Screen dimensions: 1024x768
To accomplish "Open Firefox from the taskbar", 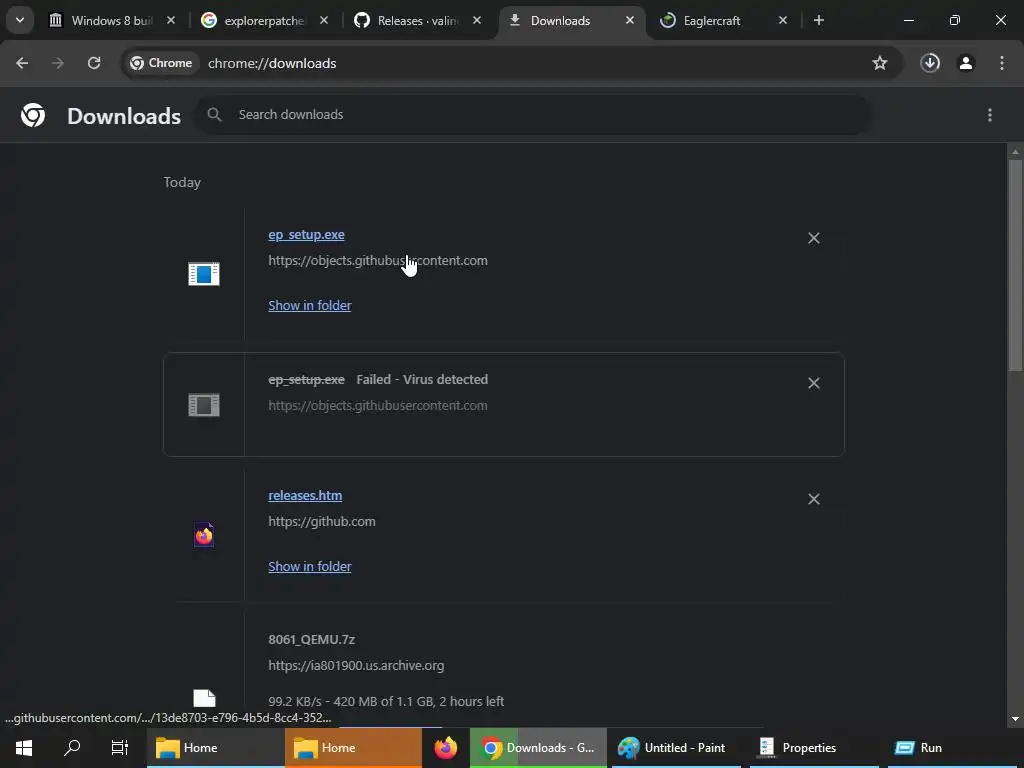I will tap(446, 748).
